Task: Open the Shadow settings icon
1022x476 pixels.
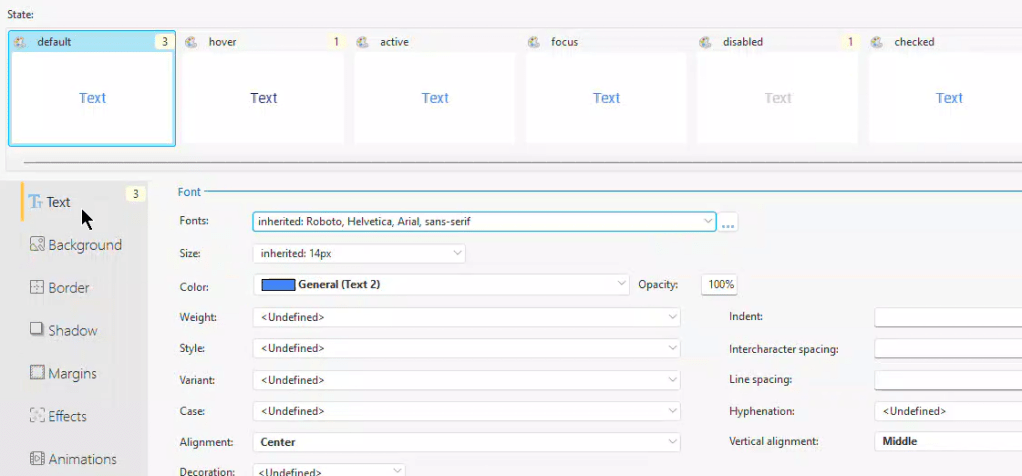Action: (x=37, y=330)
